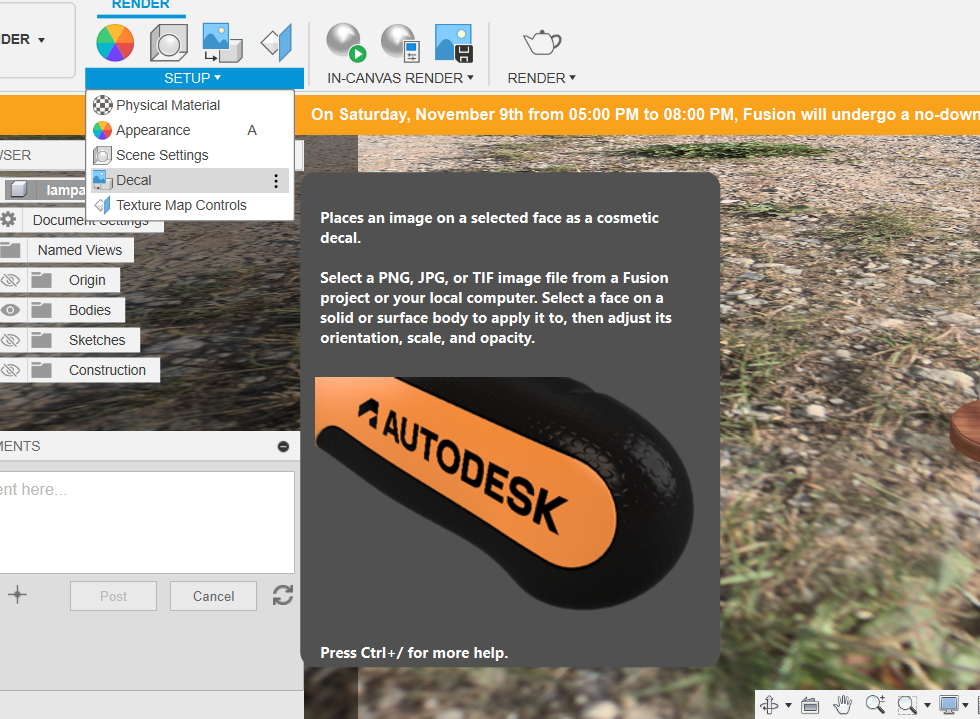Click the lampa component icon in browser

[x=19, y=189]
